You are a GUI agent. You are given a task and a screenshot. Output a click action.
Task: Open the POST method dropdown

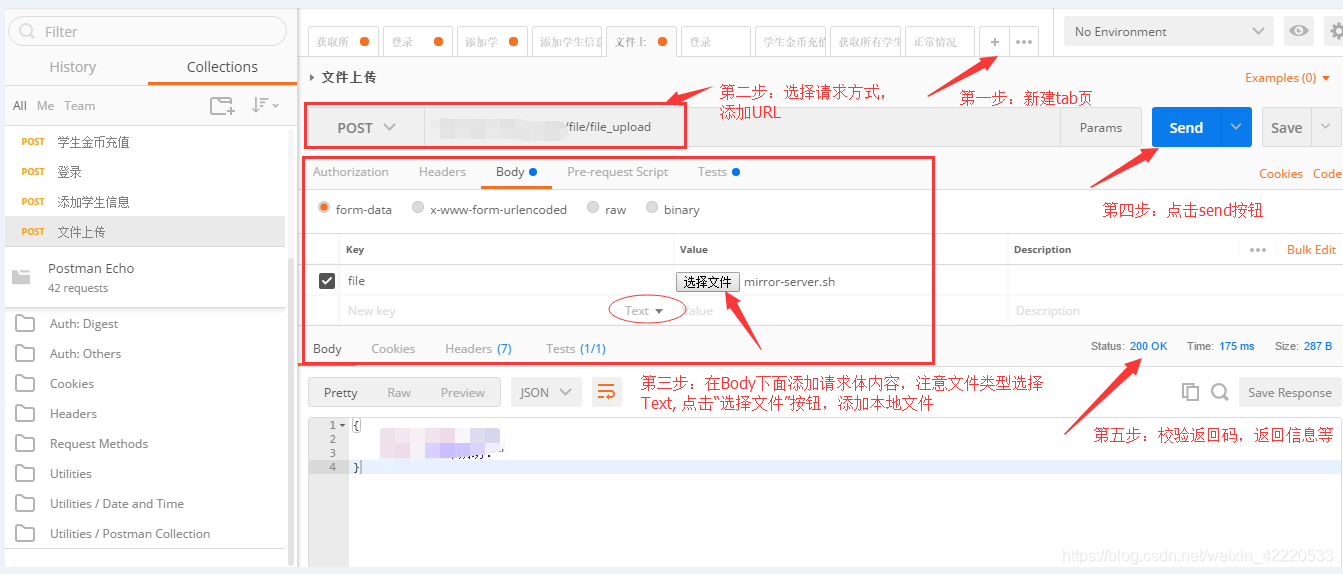pos(366,128)
